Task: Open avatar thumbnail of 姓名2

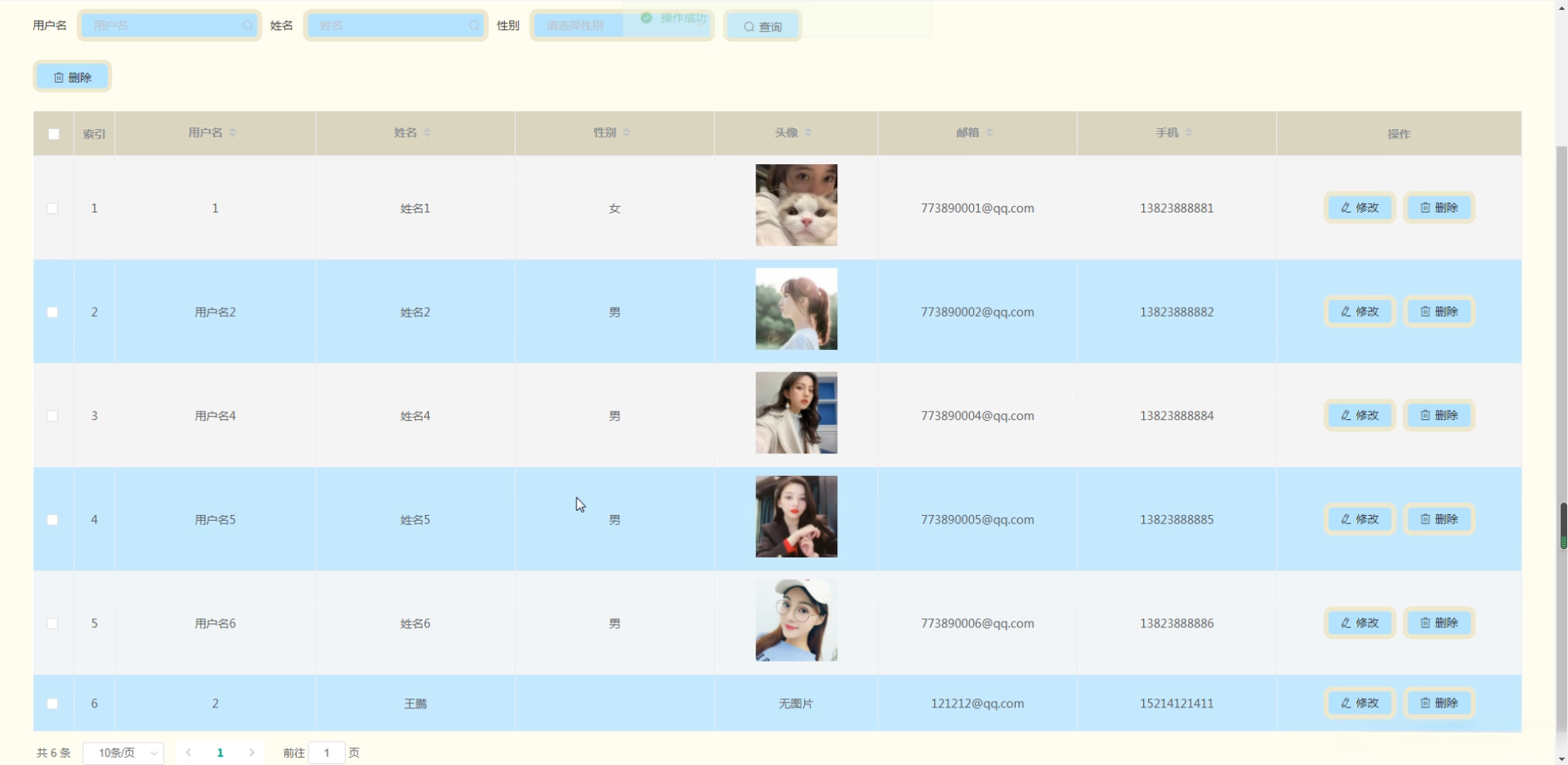Action: [x=796, y=309]
